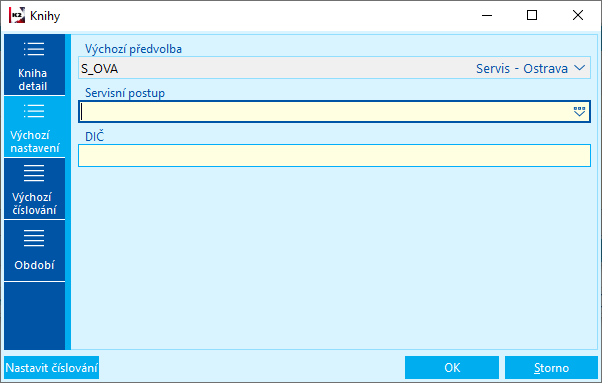This screenshot has width=602, height=383.
Task: Maximize the Knihy window
Action: click(532, 15)
